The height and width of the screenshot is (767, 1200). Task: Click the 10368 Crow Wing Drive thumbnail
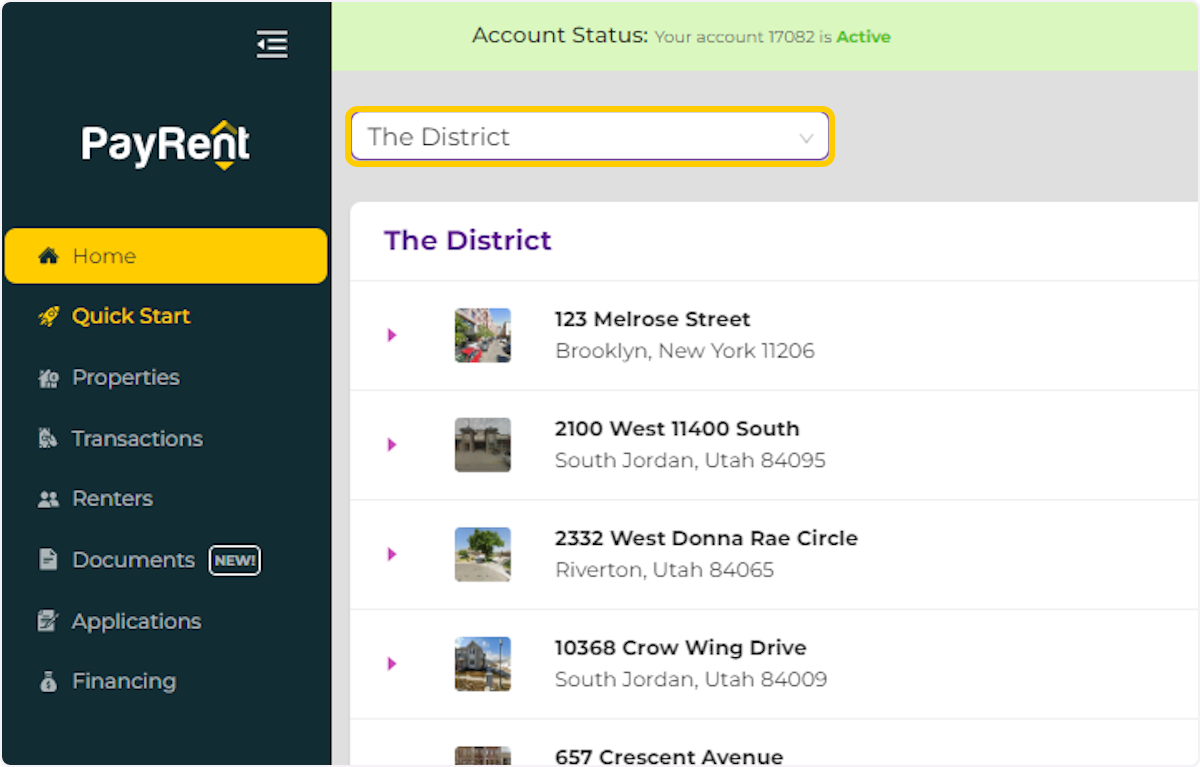[x=483, y=663]
